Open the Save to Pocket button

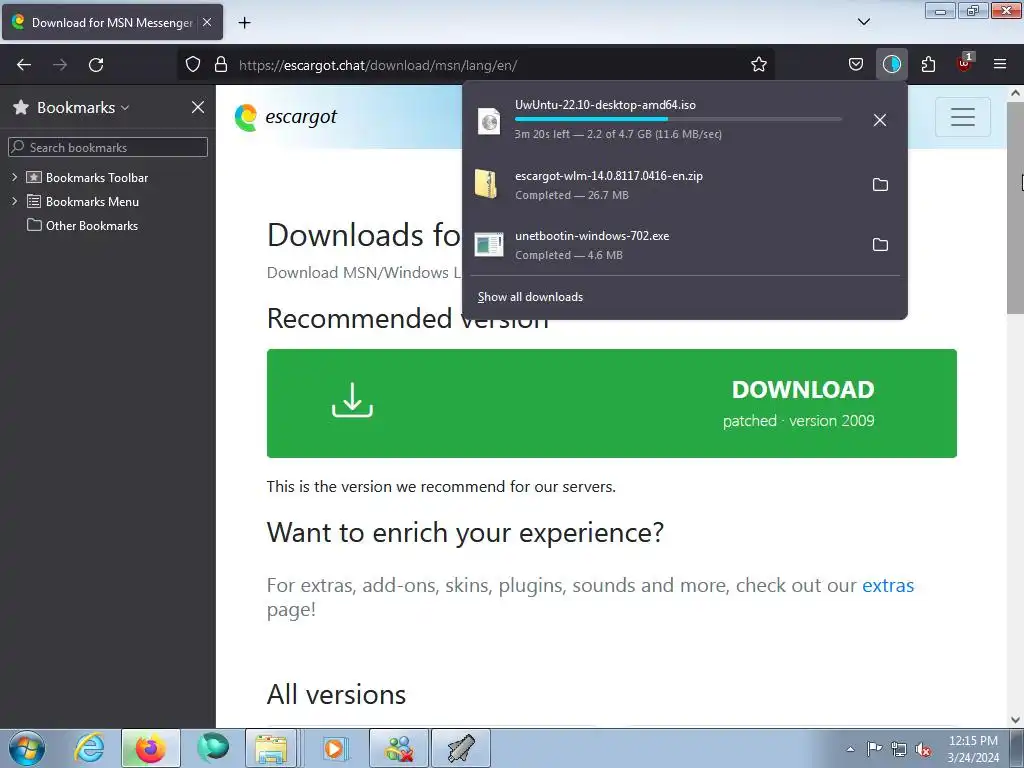coord(856,65)
